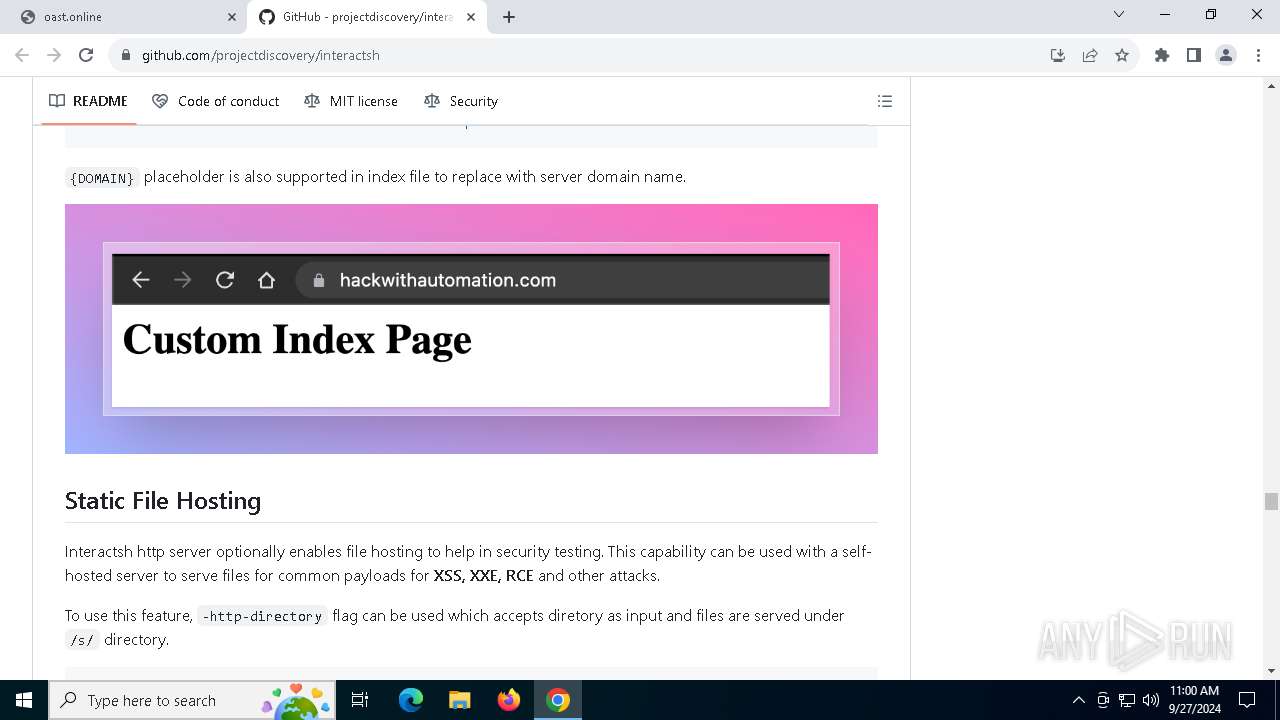Viewport: 1280px width, 720px height.
Task: Expand the tab search chevron
Action: pos(1119,15)
